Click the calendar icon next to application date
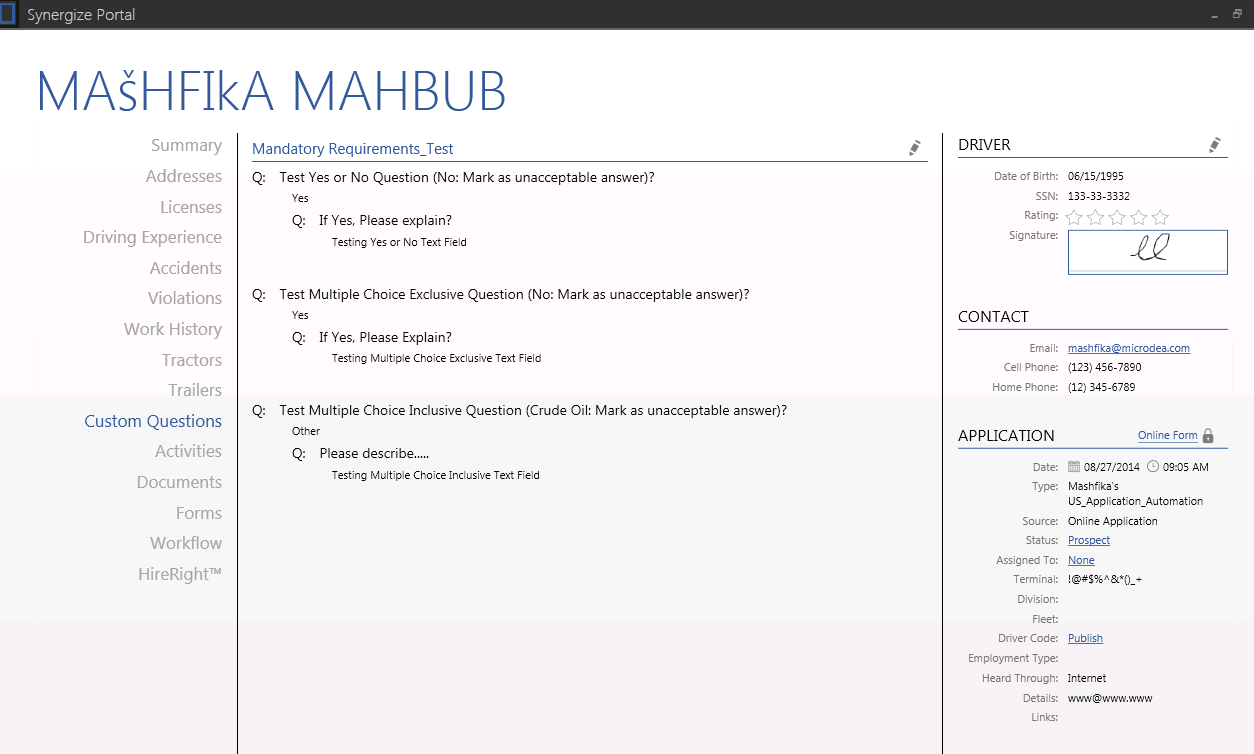Viewport: 1254px width, 754px height. tap(1074, 467)
